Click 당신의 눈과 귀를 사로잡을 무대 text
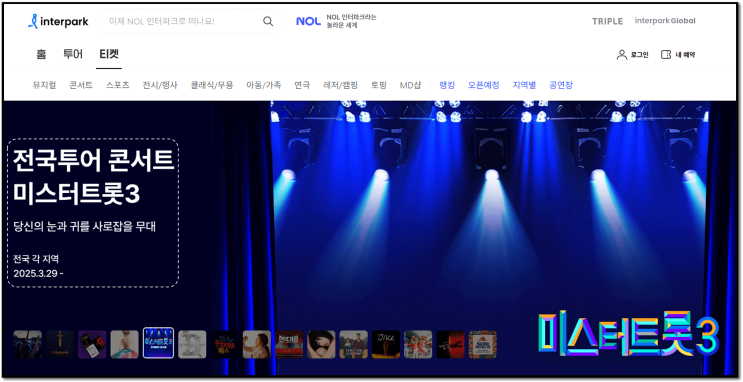This screenshot has height=382, width=743. [x=84, y=227]
